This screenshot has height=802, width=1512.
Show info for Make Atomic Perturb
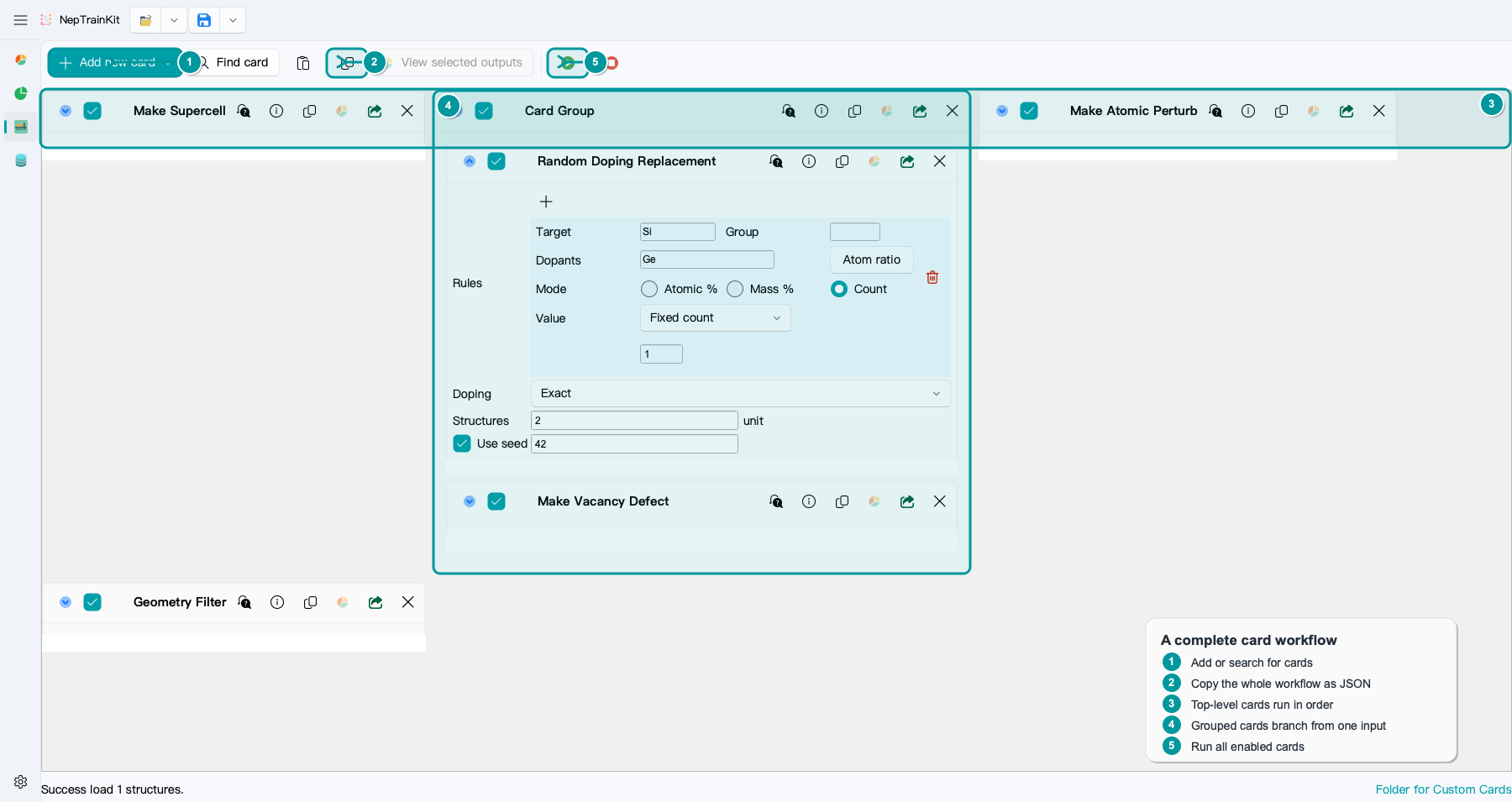[1248, 111]
